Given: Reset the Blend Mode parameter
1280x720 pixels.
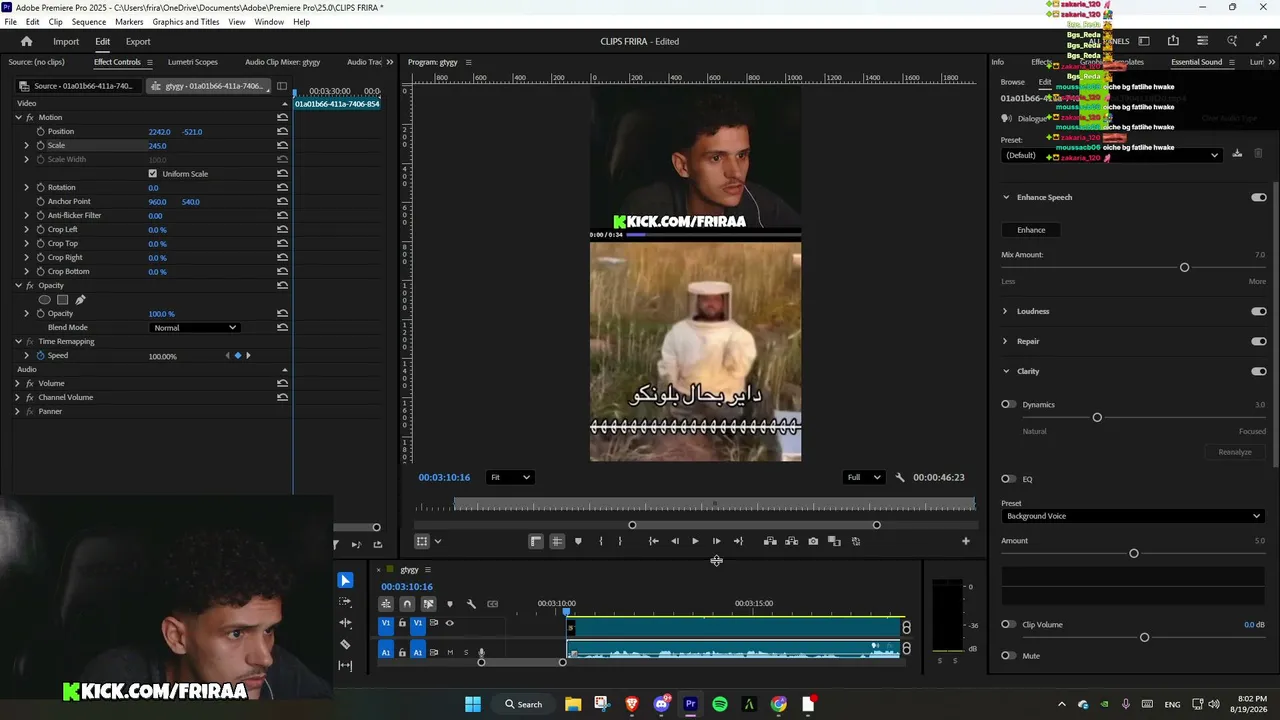Looking at the screenshot, I should point(283,328).
